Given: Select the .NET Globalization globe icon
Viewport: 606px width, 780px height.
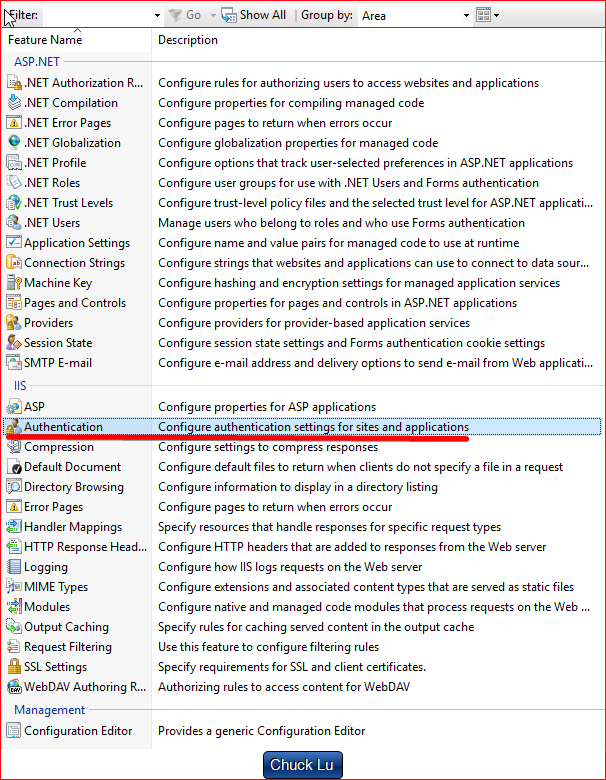Looking at the screenshot, I should click(14, 142).
